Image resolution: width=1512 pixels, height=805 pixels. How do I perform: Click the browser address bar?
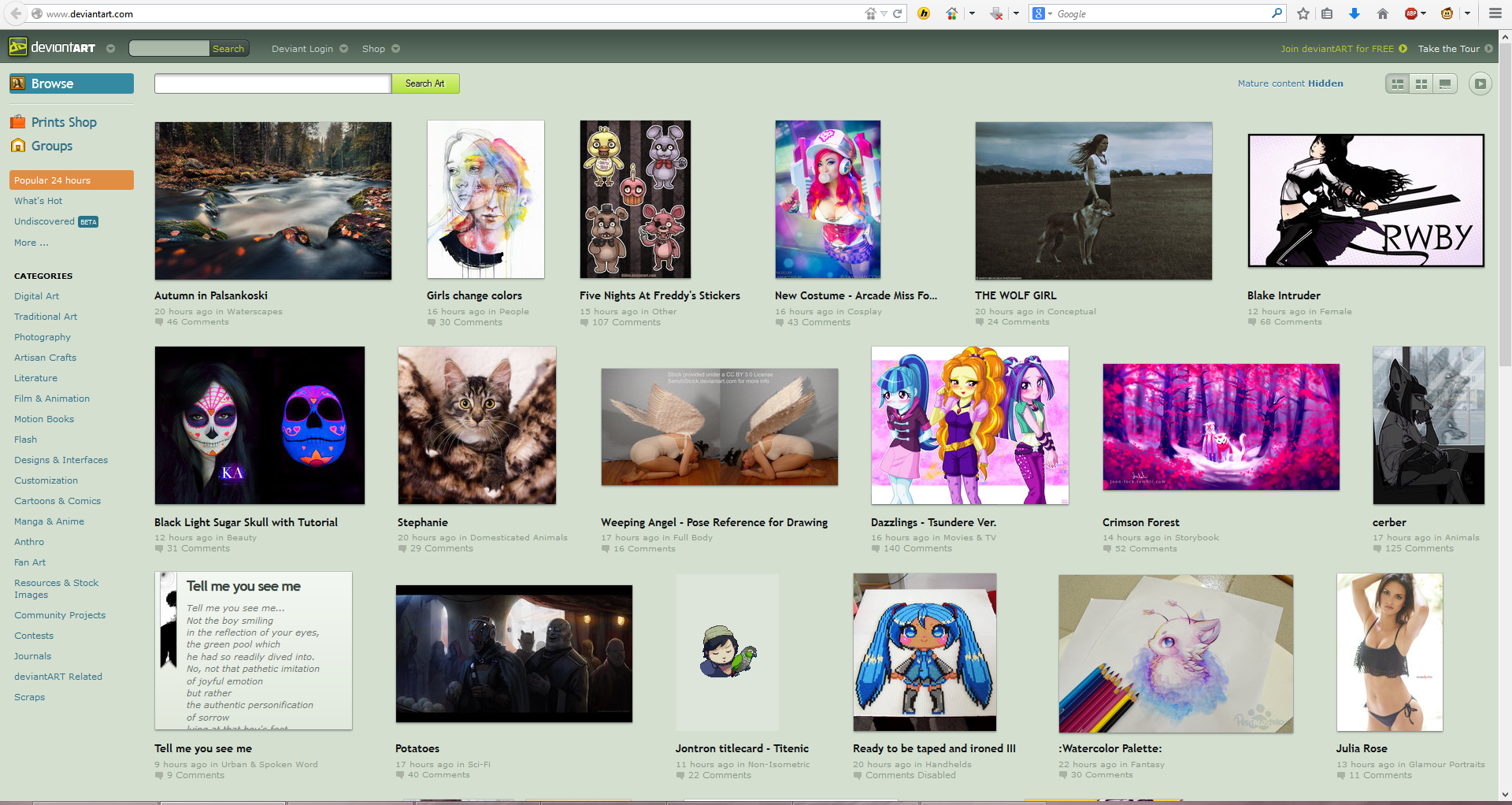click(x=453, y=14)
